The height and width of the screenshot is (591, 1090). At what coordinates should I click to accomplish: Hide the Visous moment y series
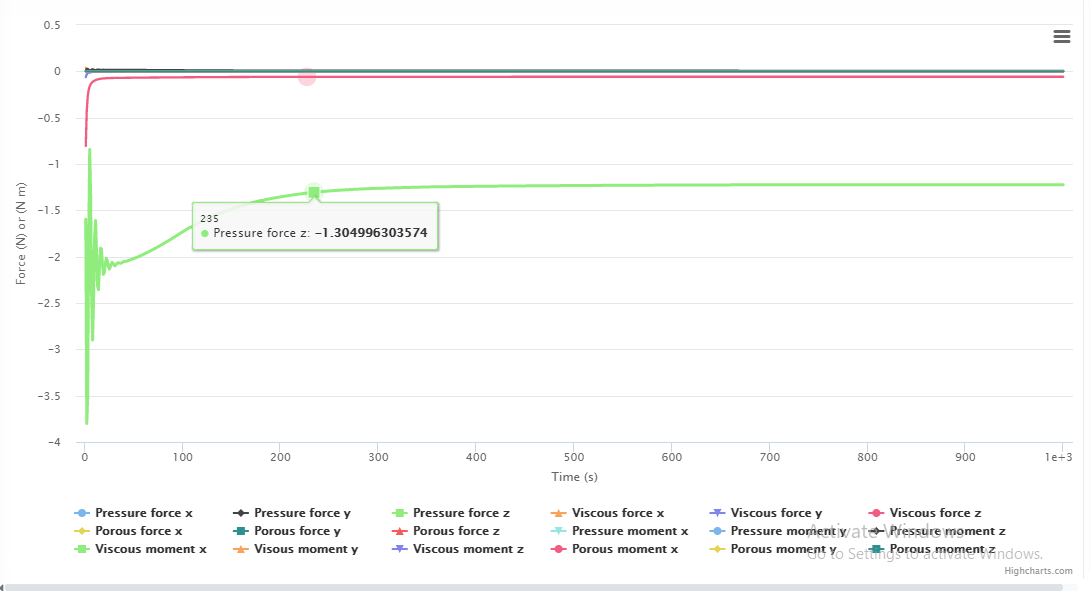[x=305, y=549]
